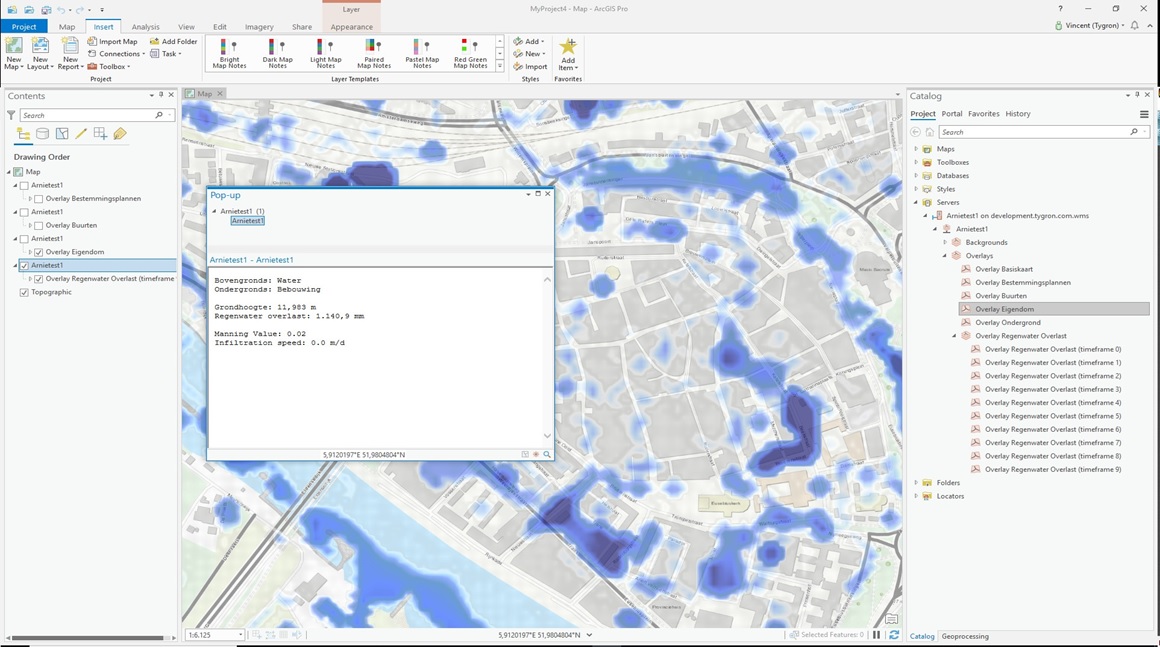1160x647 pixels.
Task: Select Red Green Map Notes template
Action: point(470,54)
